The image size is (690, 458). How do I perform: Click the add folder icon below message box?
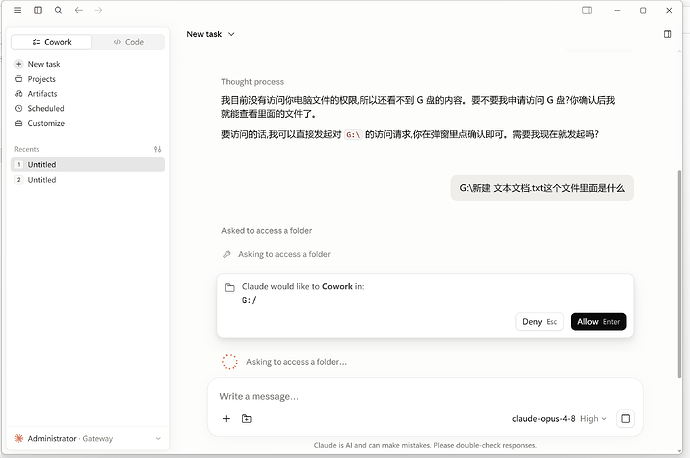pyautogui.click(x=247, y=418)
